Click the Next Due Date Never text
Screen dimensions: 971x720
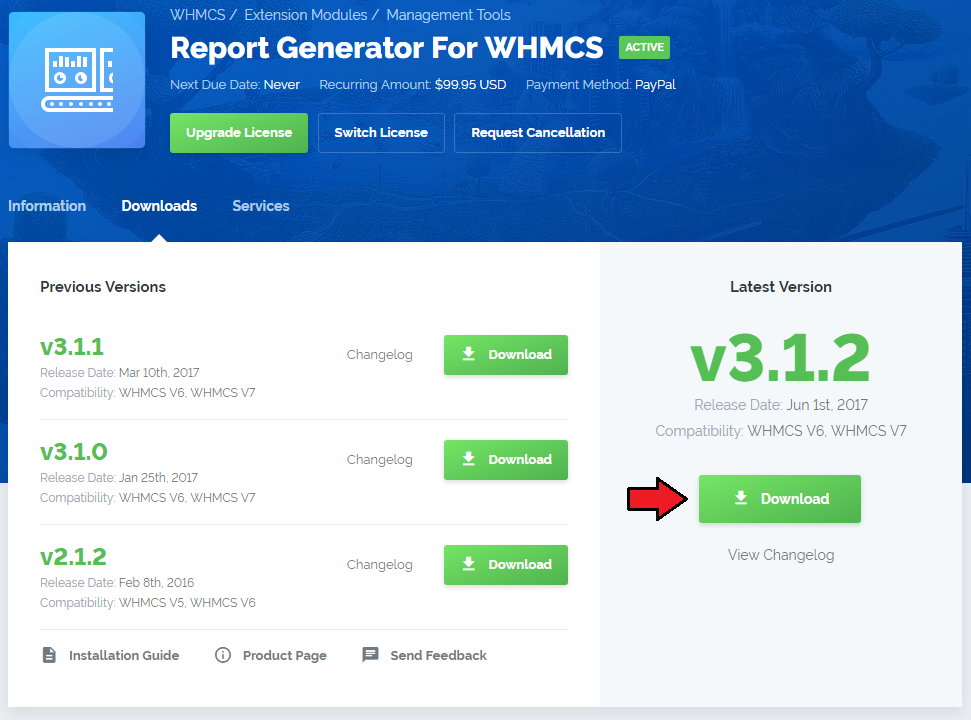pyautogui.click(x=235, y=85)
